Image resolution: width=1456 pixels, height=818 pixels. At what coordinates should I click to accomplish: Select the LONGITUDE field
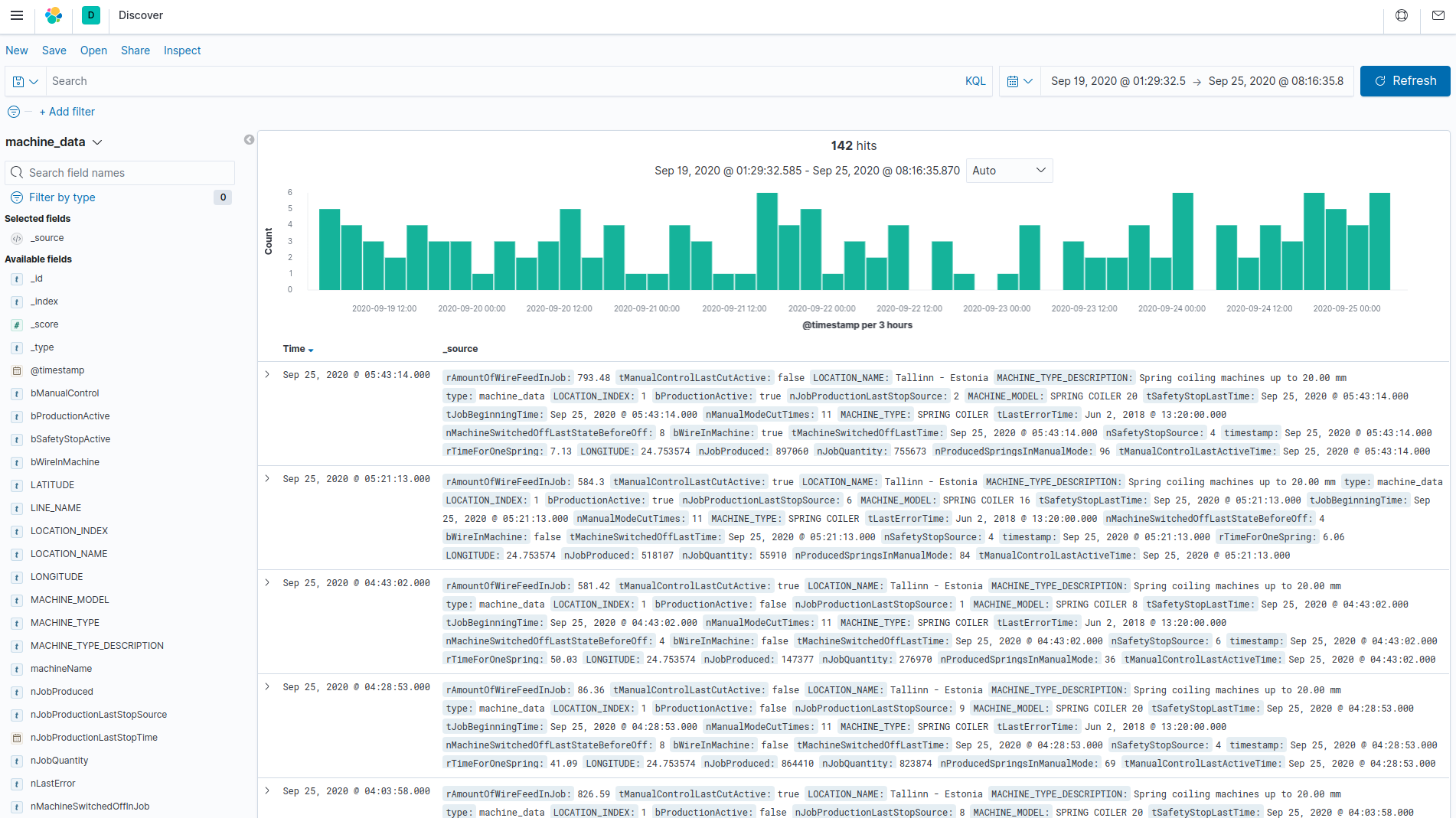click(57, 577)
